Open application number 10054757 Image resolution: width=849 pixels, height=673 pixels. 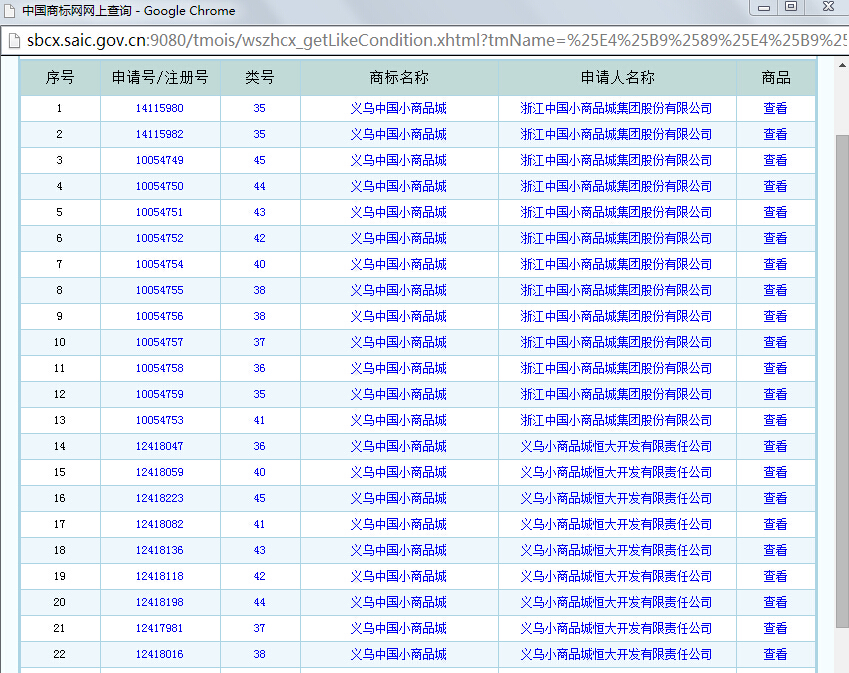[160, 342]
